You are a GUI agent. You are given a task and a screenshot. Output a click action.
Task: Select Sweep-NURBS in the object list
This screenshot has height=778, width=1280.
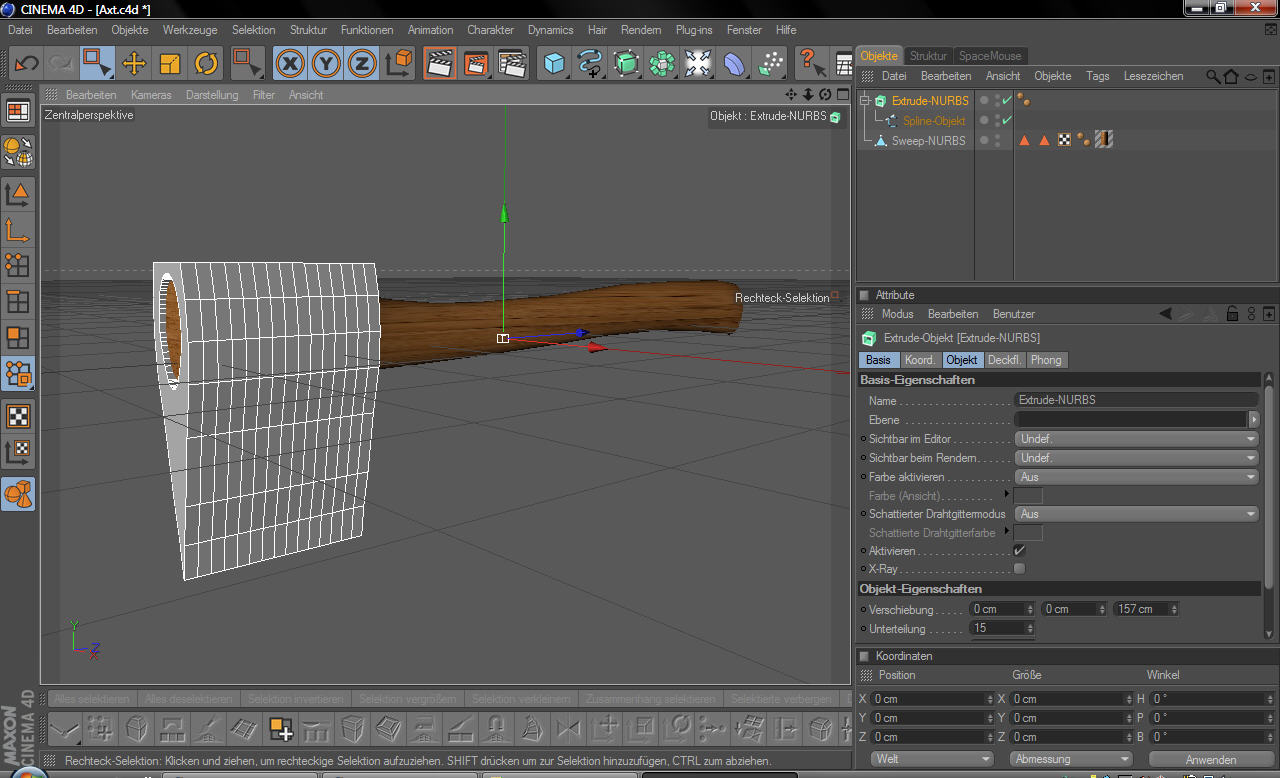click(x=928, y=141)
